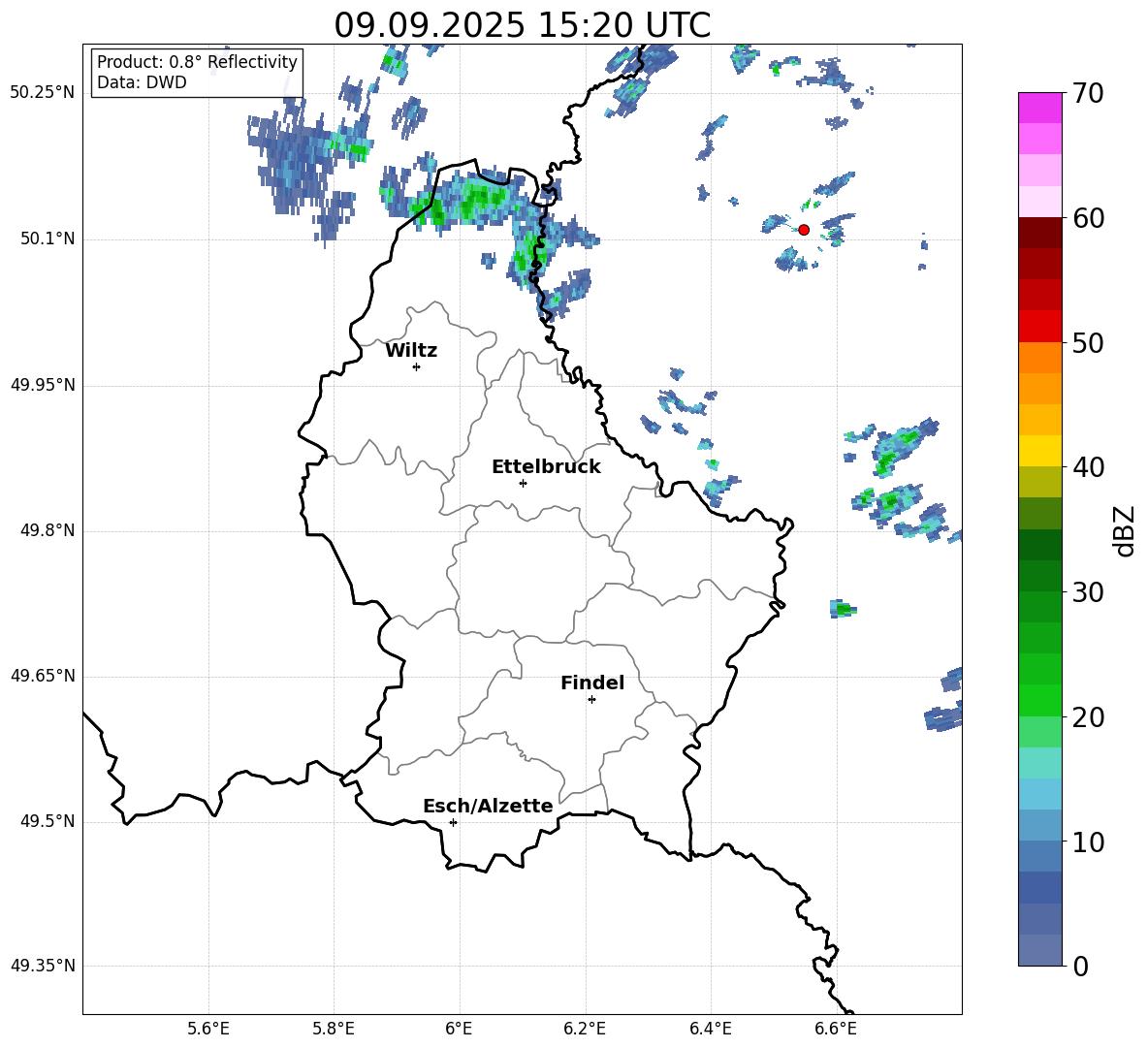Click the Data: DWD text
Screen dimensions: 1148x1048
(x=142, y=82)
